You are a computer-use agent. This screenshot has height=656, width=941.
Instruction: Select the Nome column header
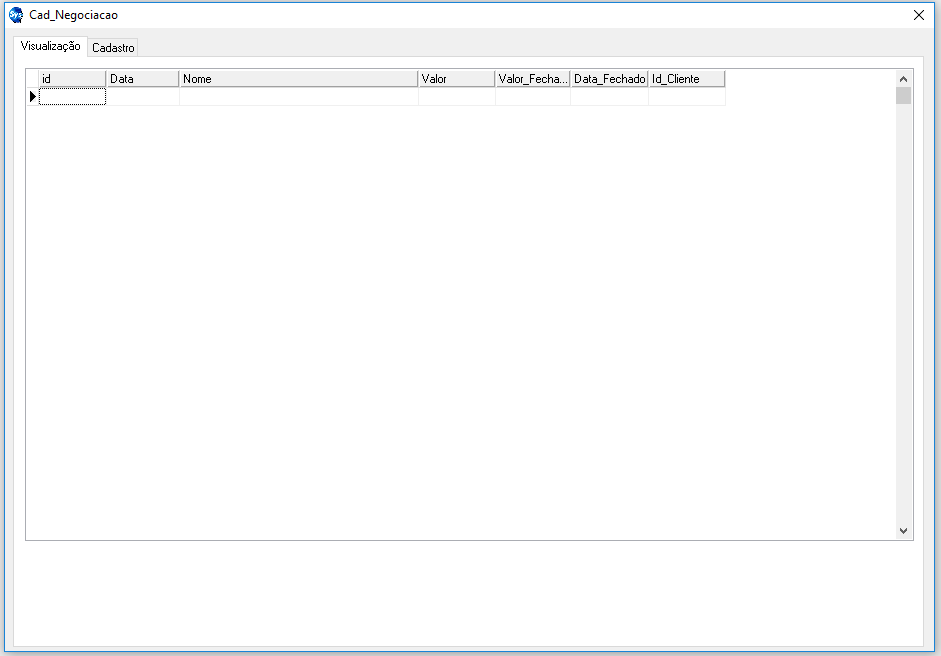click(298, 79)
